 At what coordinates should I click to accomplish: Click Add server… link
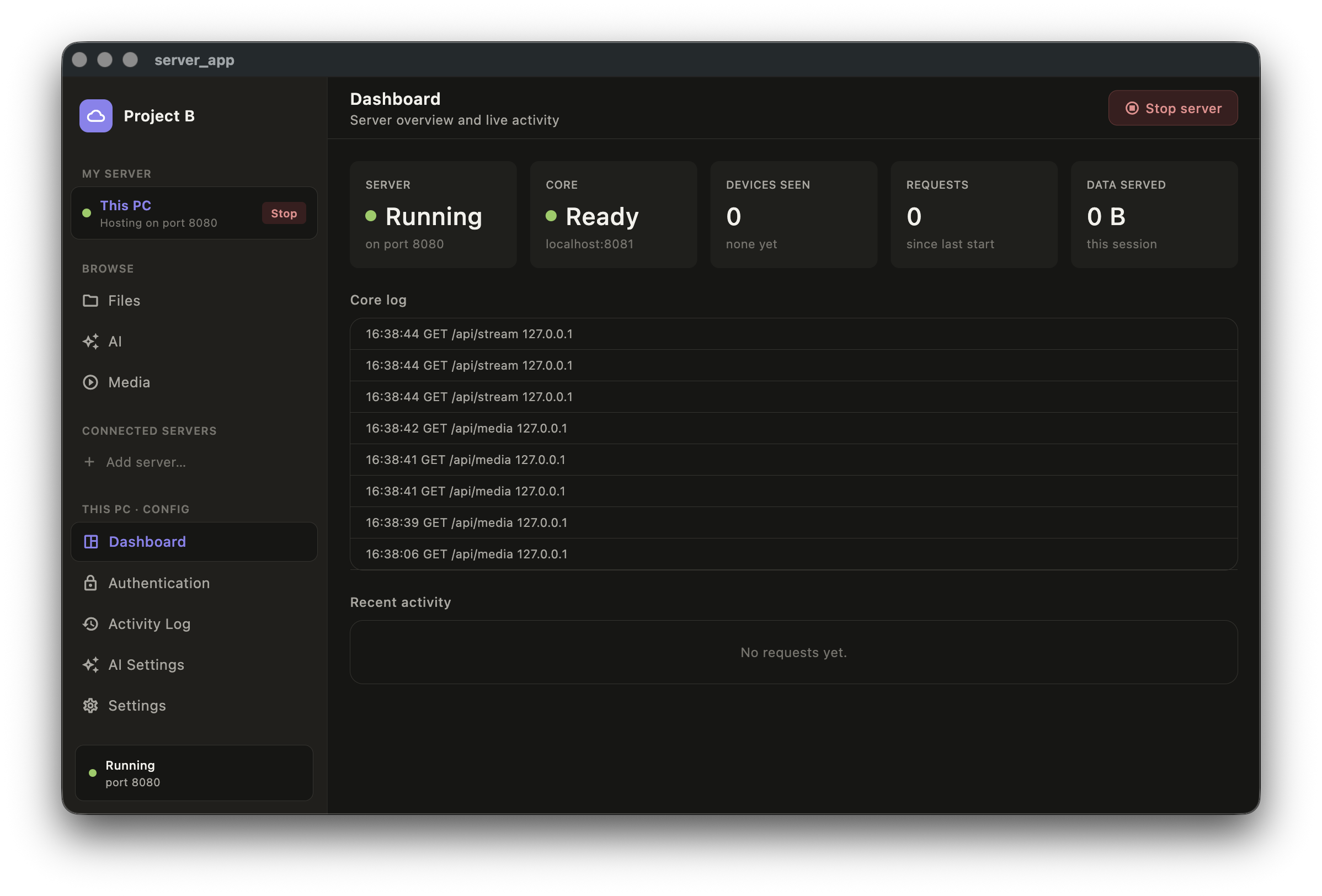click(146, 462)
